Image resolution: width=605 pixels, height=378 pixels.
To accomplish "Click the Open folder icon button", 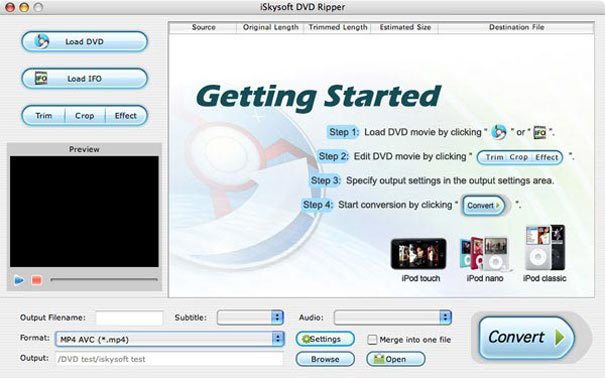I will coord(395,359).
